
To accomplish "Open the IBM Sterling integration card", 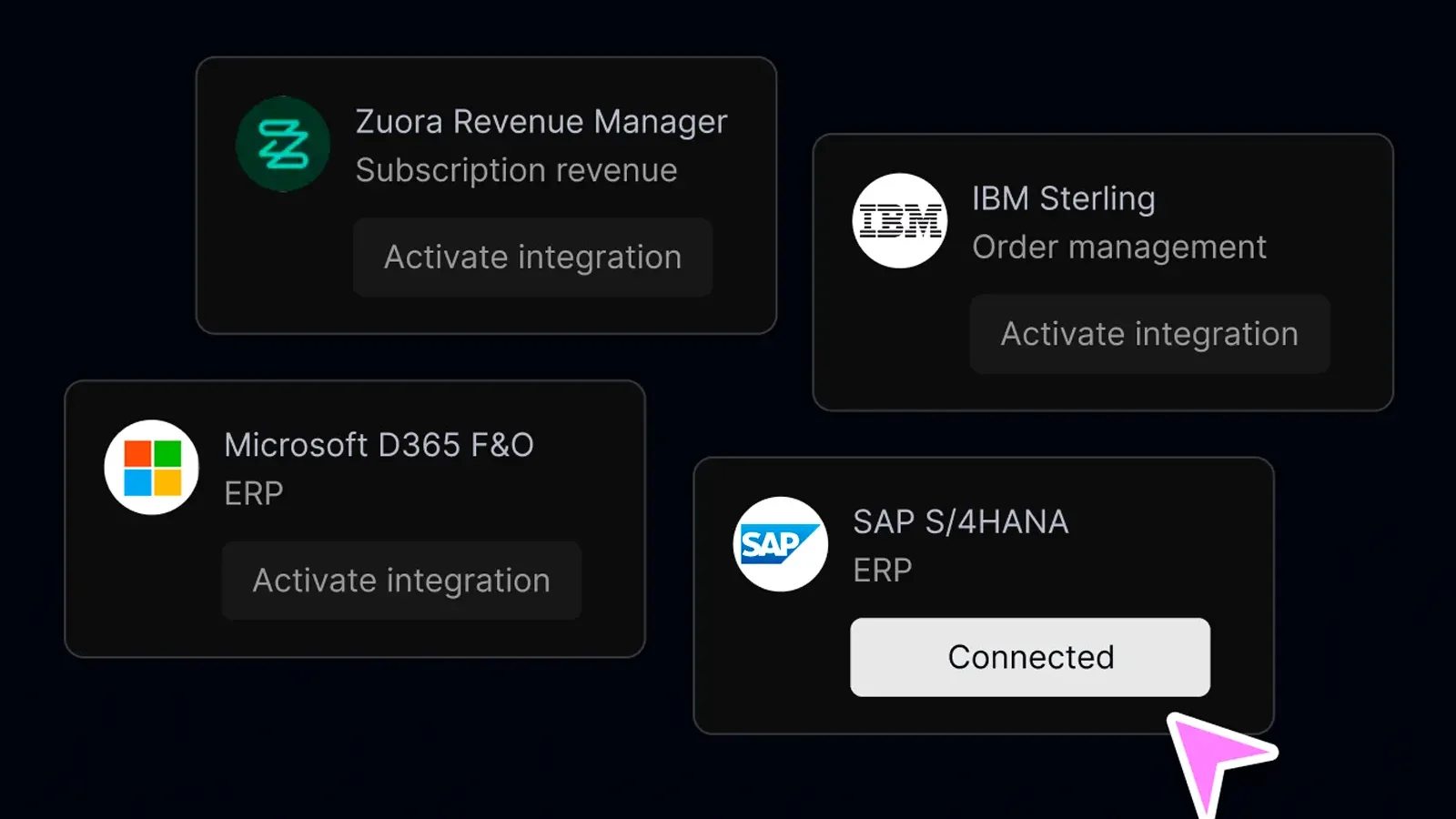I will click(x=1103, y=272).
